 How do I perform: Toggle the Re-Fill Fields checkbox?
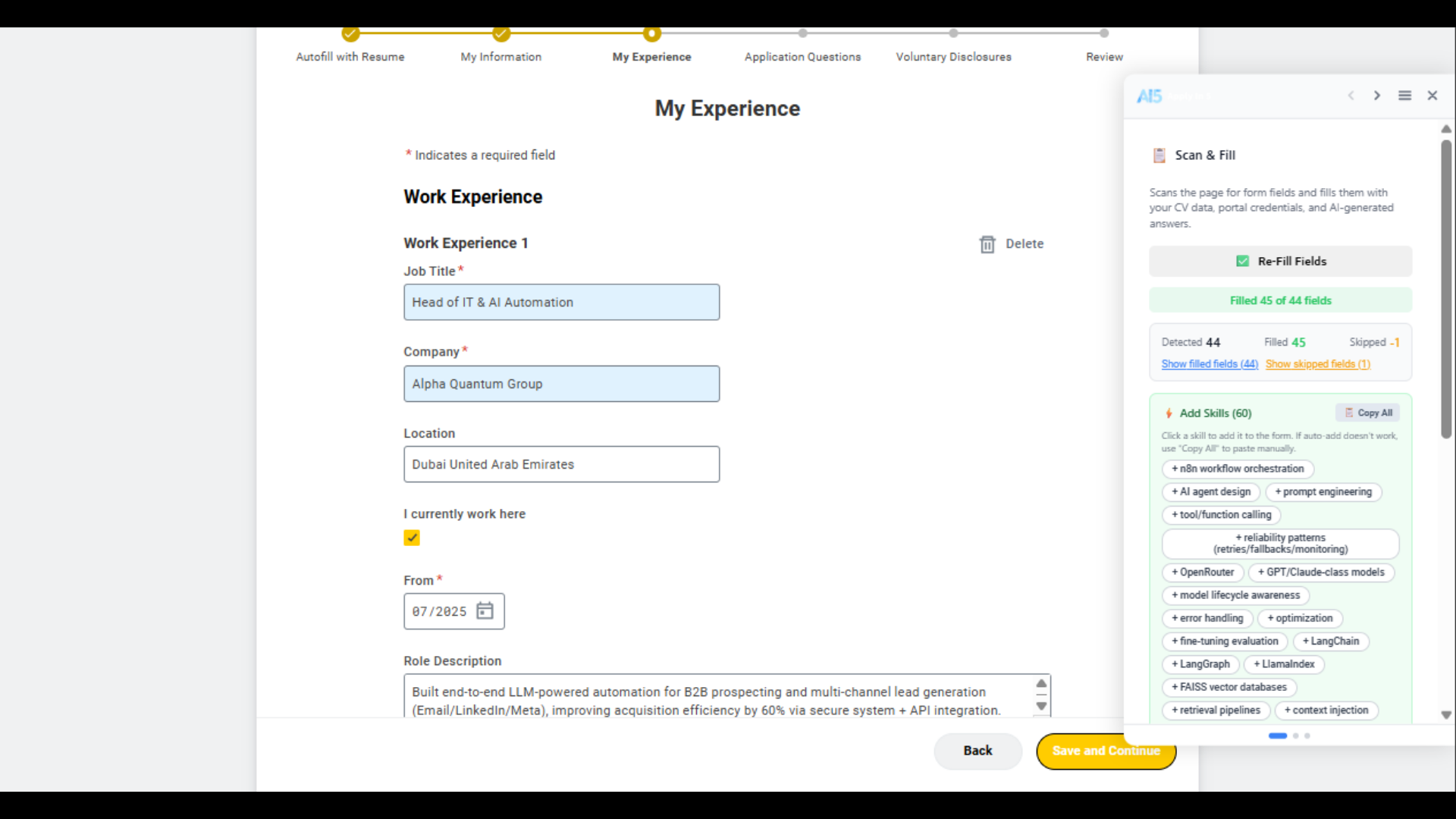pos(1243,261)
